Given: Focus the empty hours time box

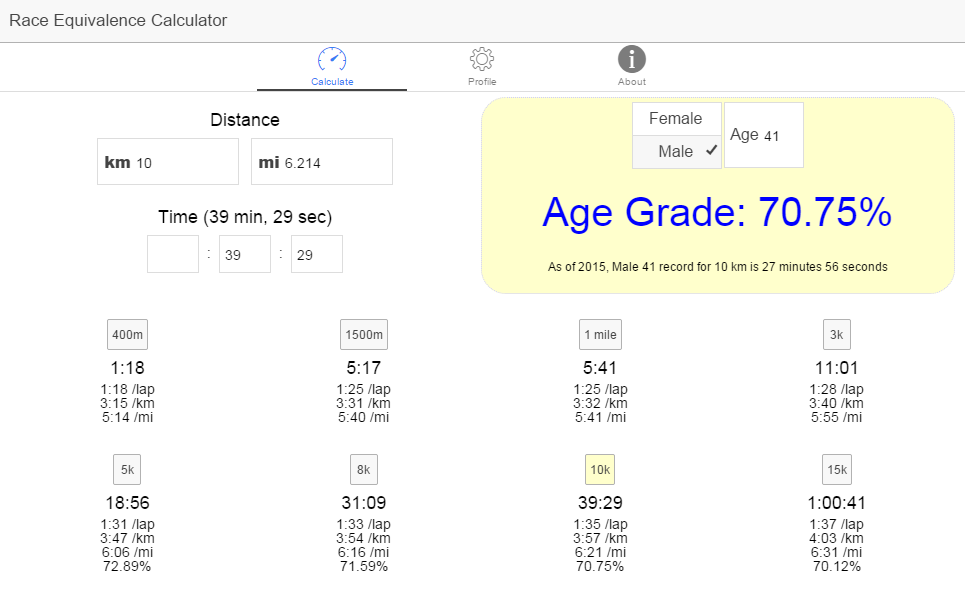Looking at the screenshot, I should [173, 254].
